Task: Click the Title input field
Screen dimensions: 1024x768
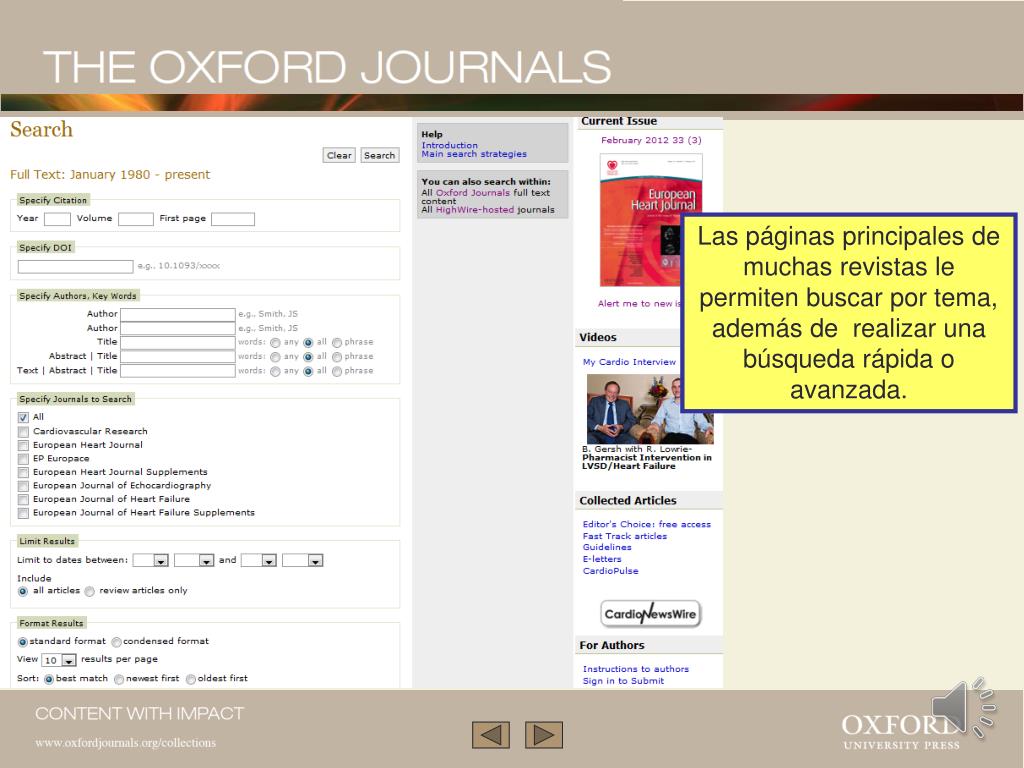Action: click(178, 343)
